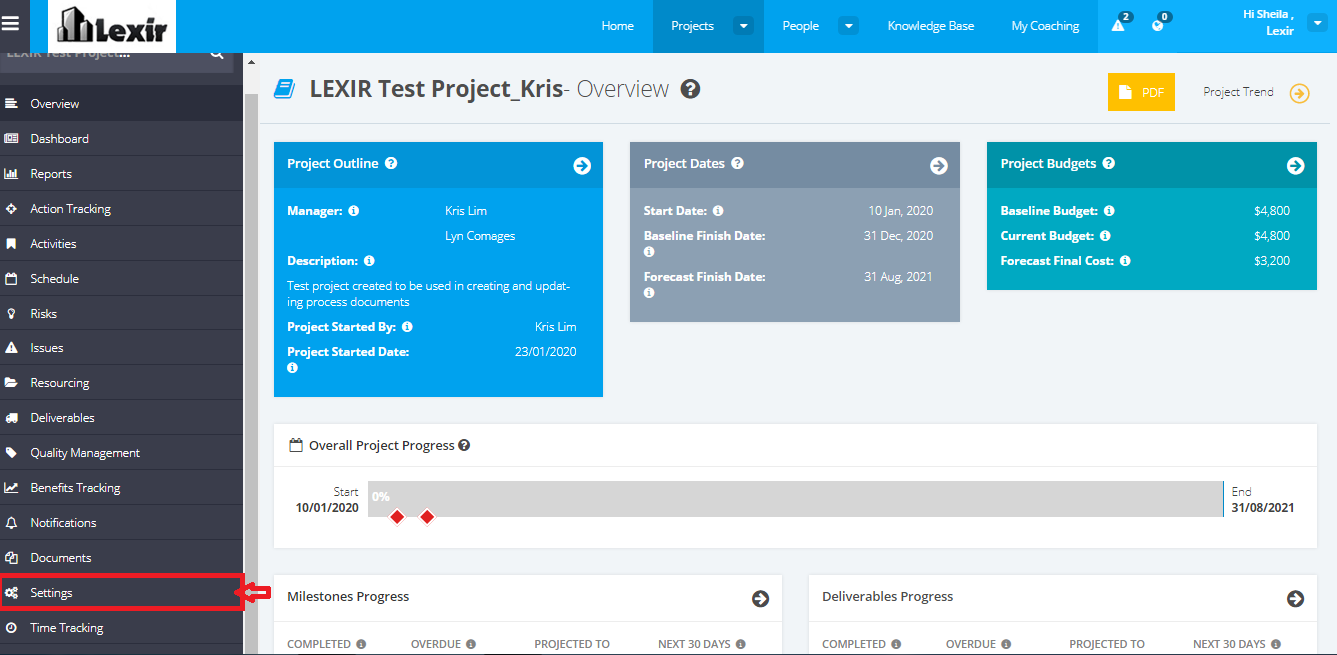
Task: Click the overall project progress bar
Action: 795,499
